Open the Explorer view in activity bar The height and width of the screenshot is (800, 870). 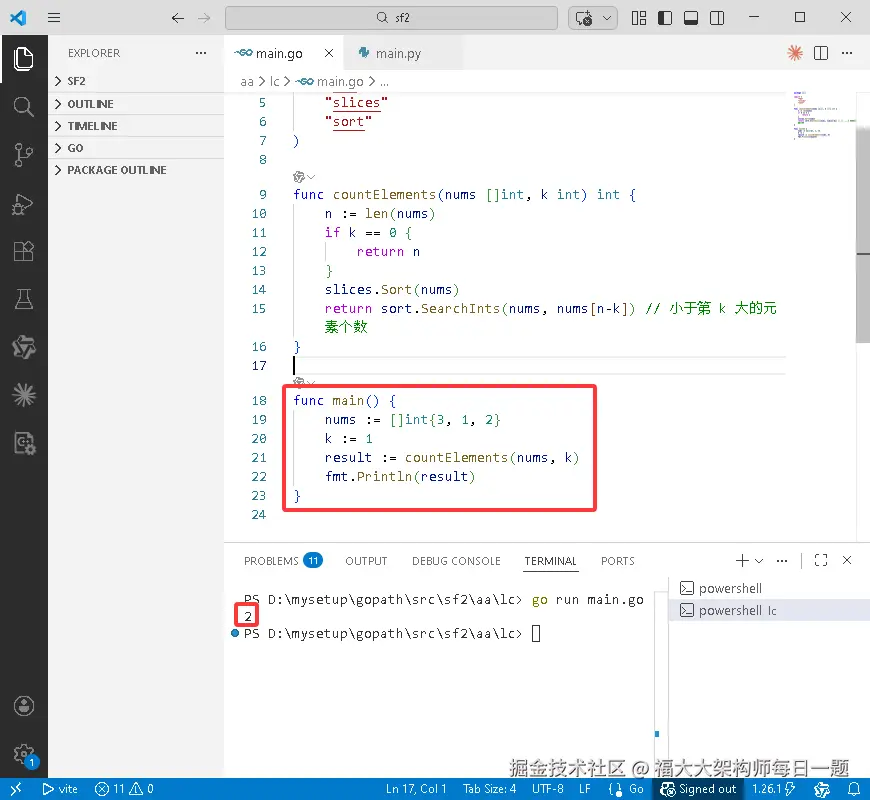point(23,59)
